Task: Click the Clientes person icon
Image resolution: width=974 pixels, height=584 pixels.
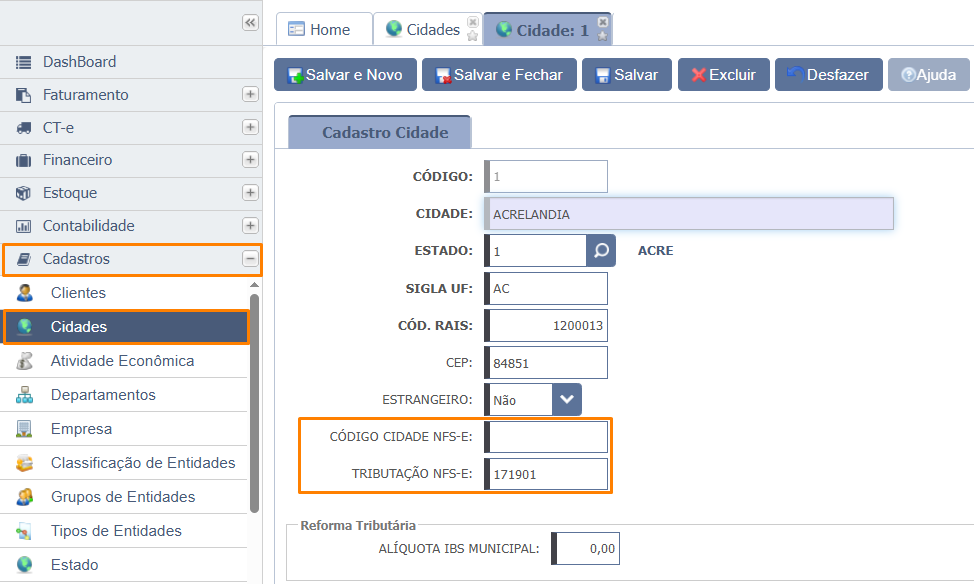Action: pyautogui.click(x=25, y=293)
